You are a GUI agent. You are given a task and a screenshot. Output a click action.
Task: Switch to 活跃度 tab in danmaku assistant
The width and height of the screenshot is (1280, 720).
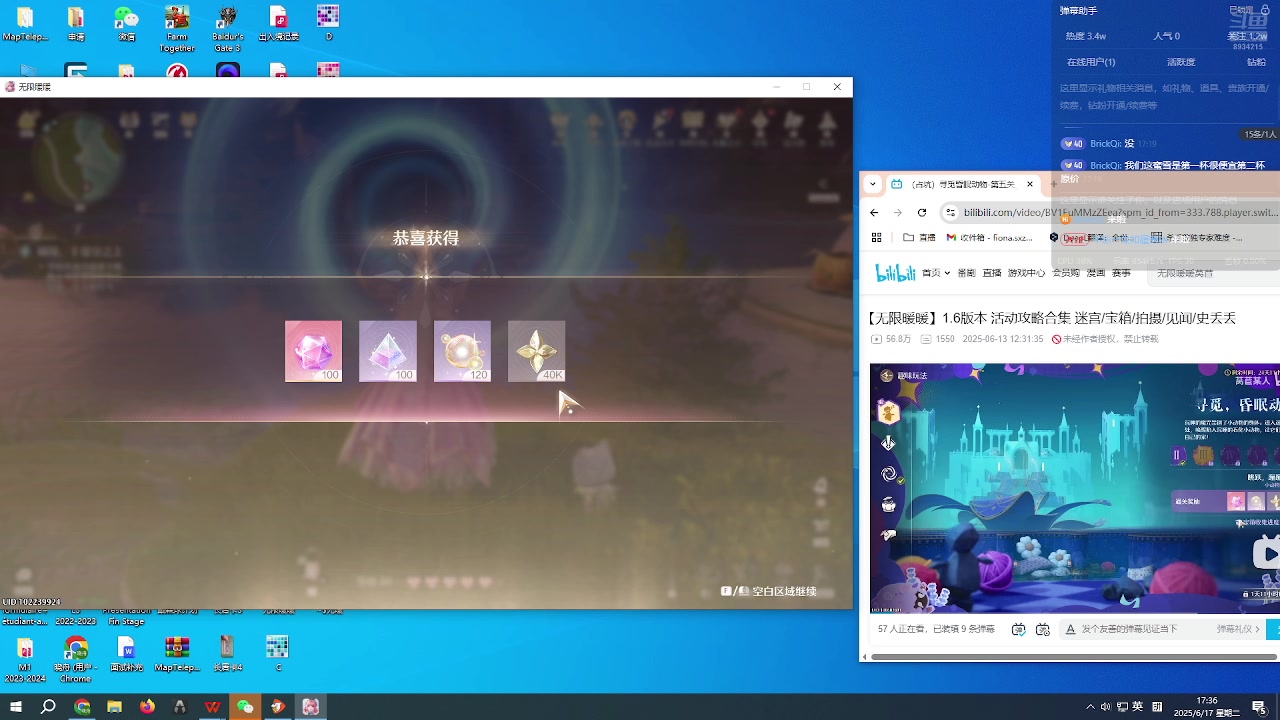(1181, 62)
